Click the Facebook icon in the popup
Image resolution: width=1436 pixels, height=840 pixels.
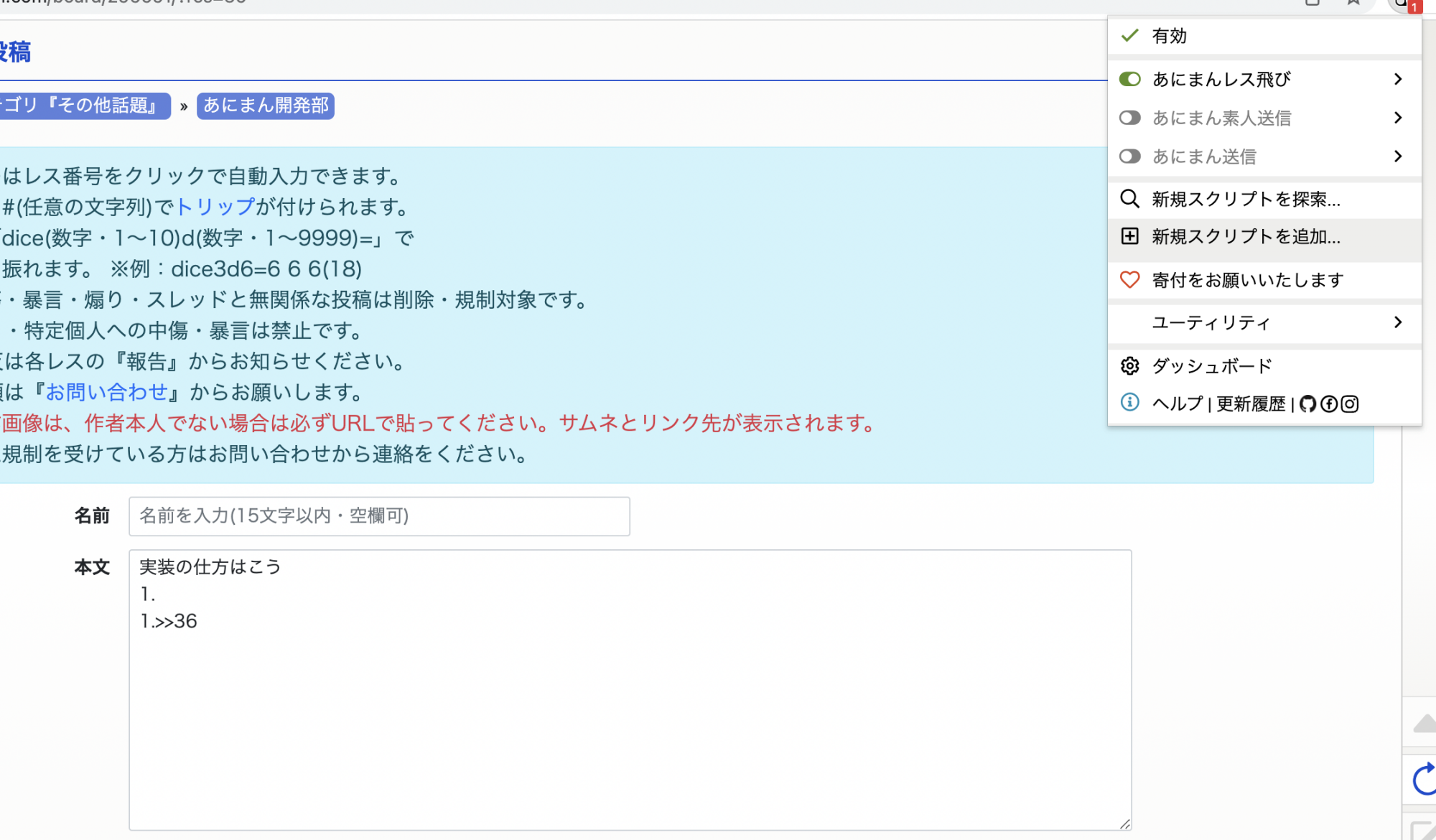(1329, 404)
